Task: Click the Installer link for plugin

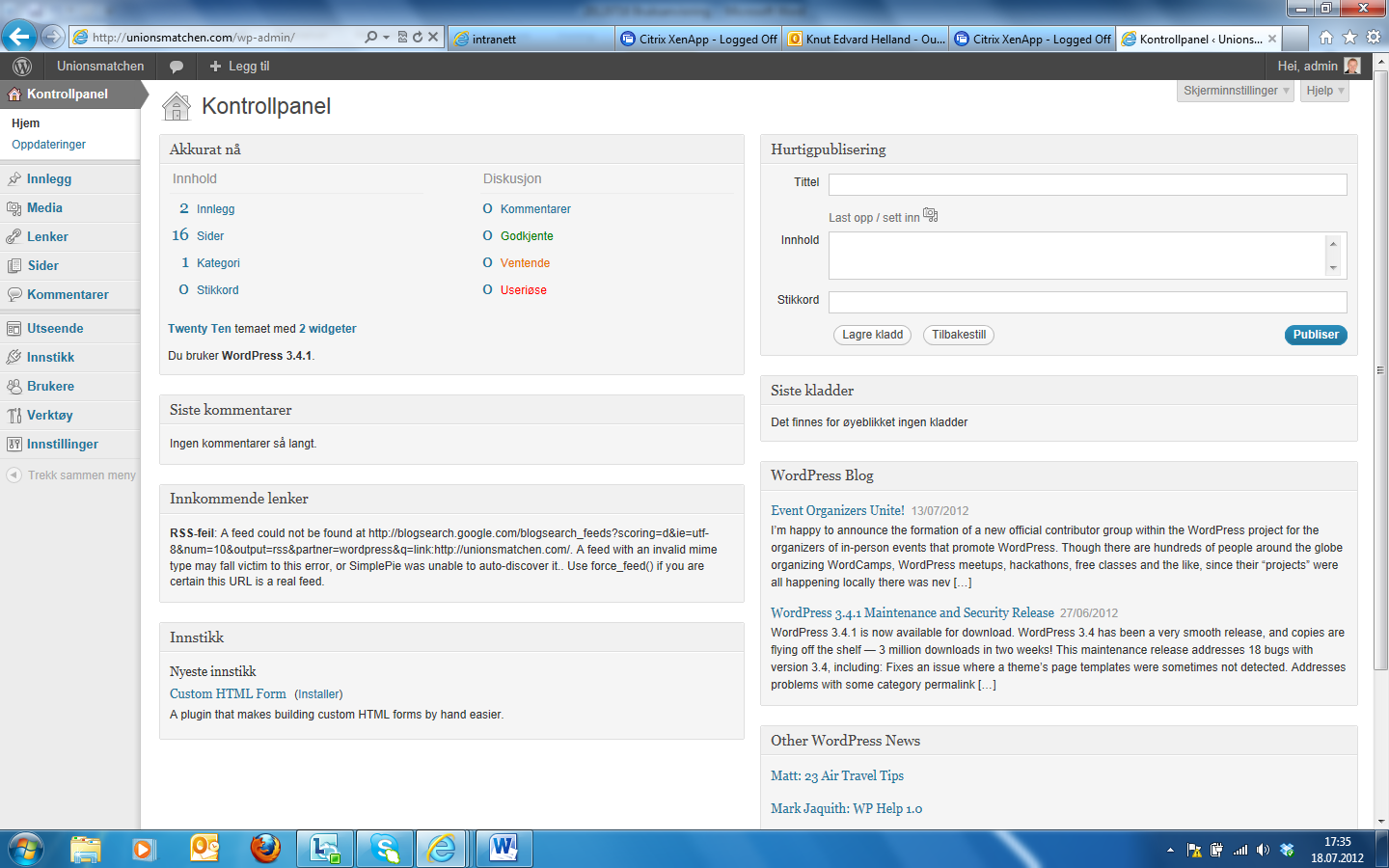Action: coord(318,694)
